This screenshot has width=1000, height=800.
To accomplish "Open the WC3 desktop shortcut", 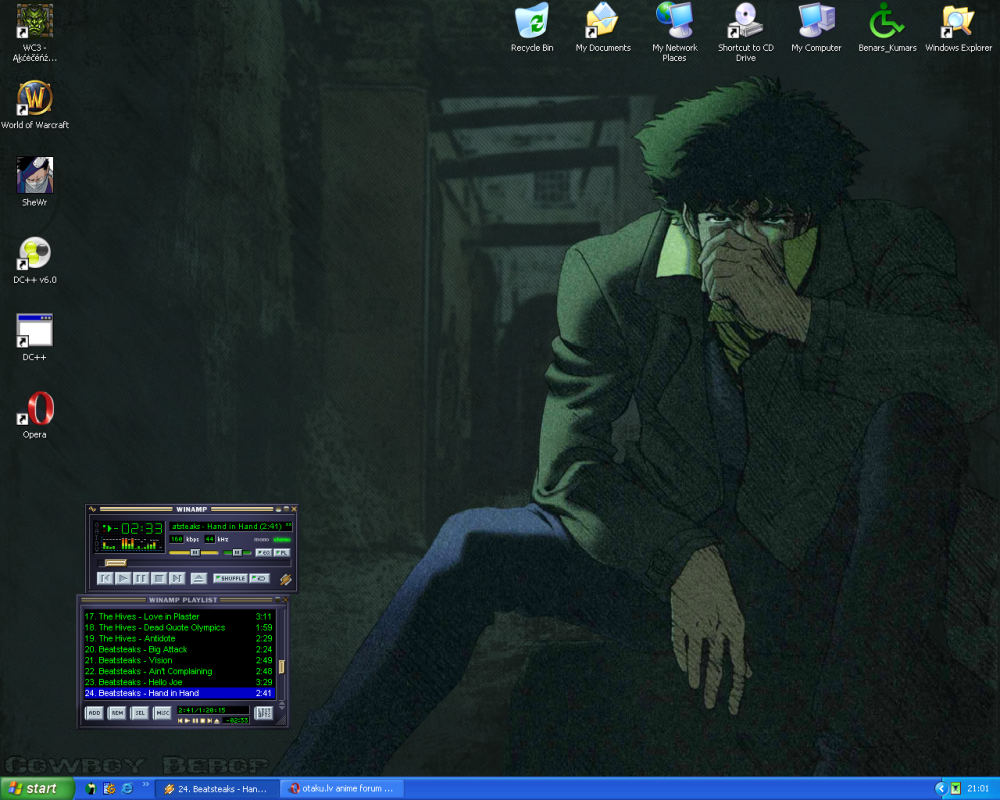I will [x=34, y=32].
